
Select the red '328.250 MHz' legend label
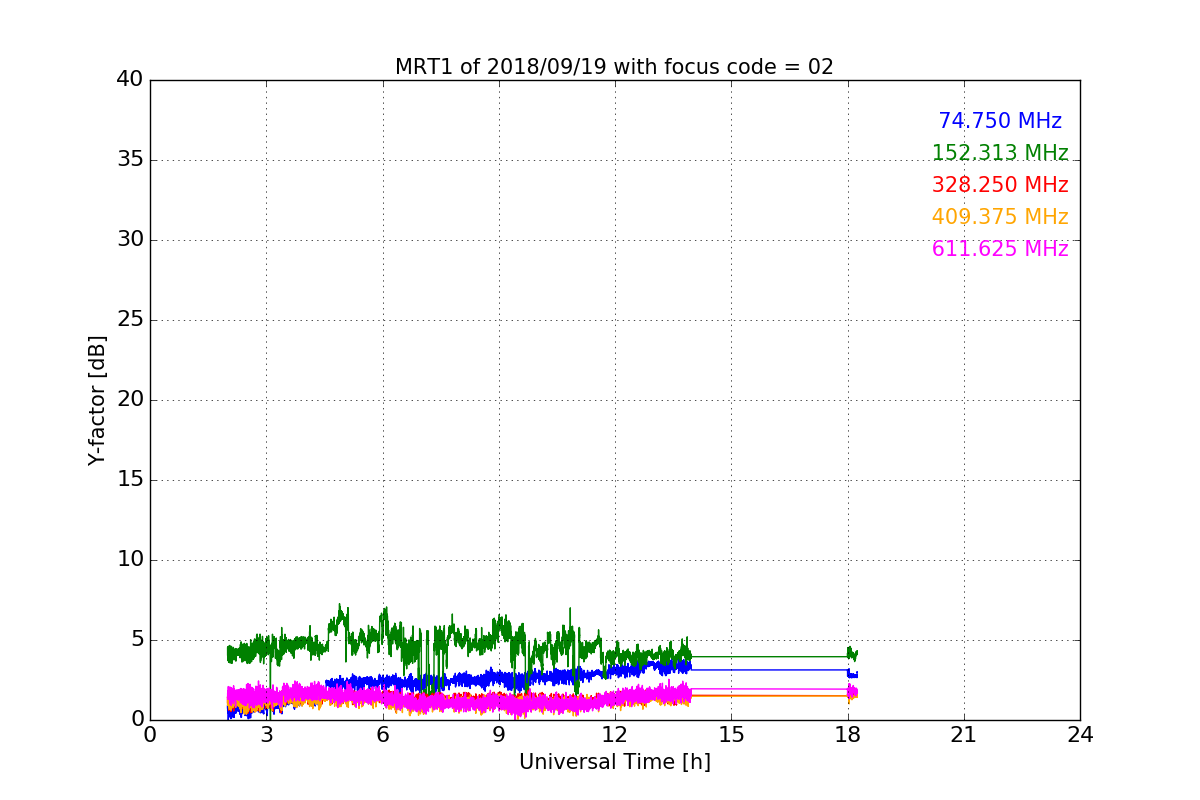pyautogui.click(x=1000, y=185)
